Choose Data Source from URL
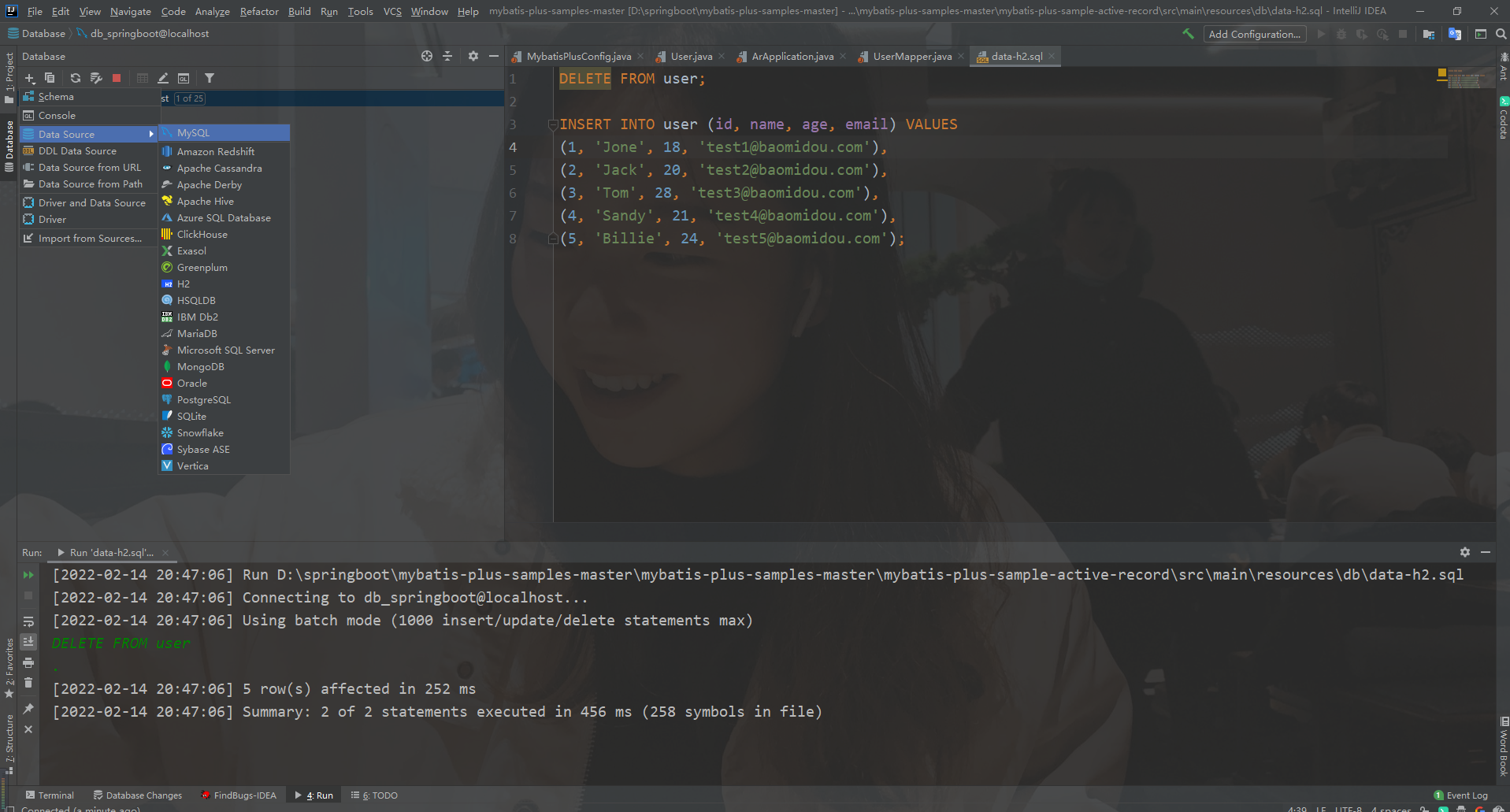 (x=89, y=167)
